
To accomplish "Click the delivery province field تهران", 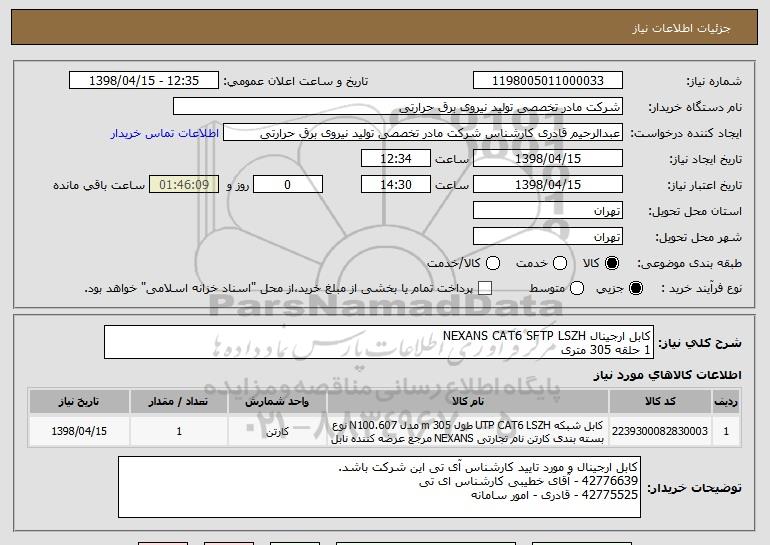I will pos(548,211).
